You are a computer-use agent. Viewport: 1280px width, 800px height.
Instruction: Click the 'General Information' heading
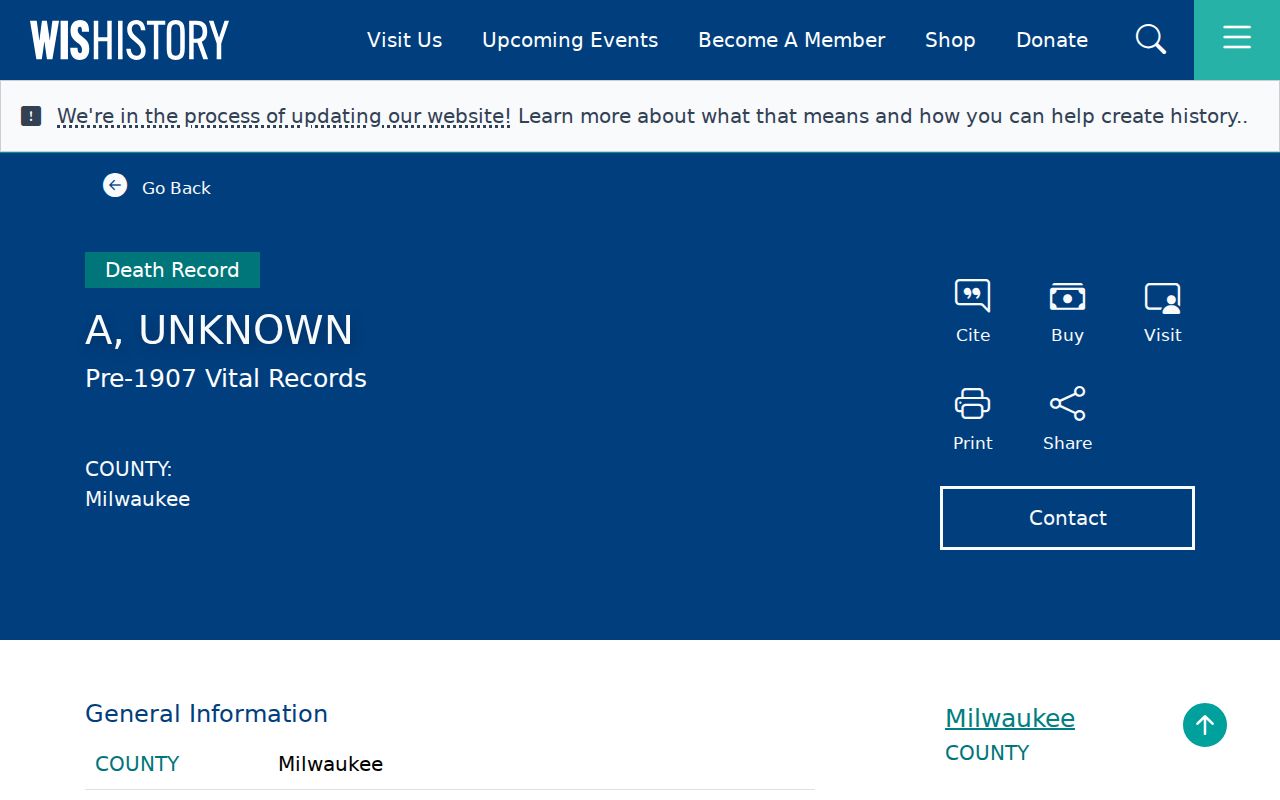pos(206,713)
